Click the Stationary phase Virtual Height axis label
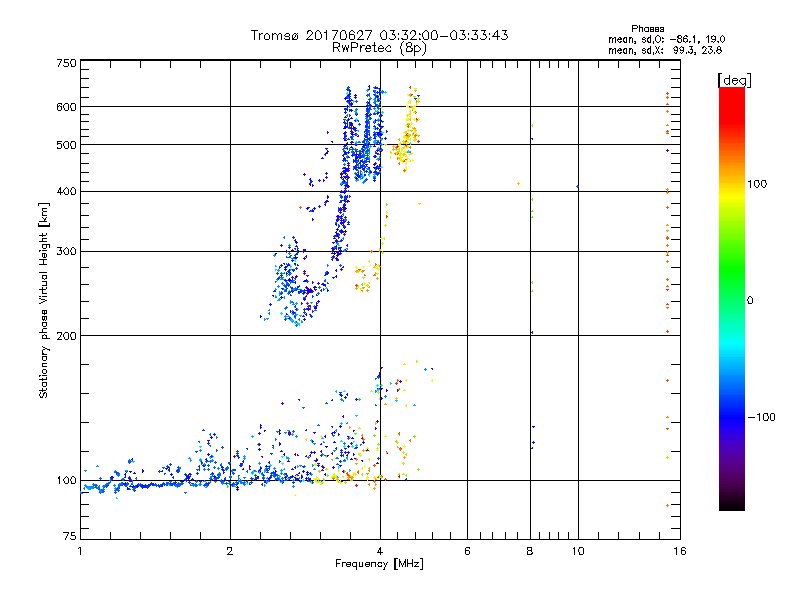800x600 pixels. pyautogui.click(x=44, y=299)
